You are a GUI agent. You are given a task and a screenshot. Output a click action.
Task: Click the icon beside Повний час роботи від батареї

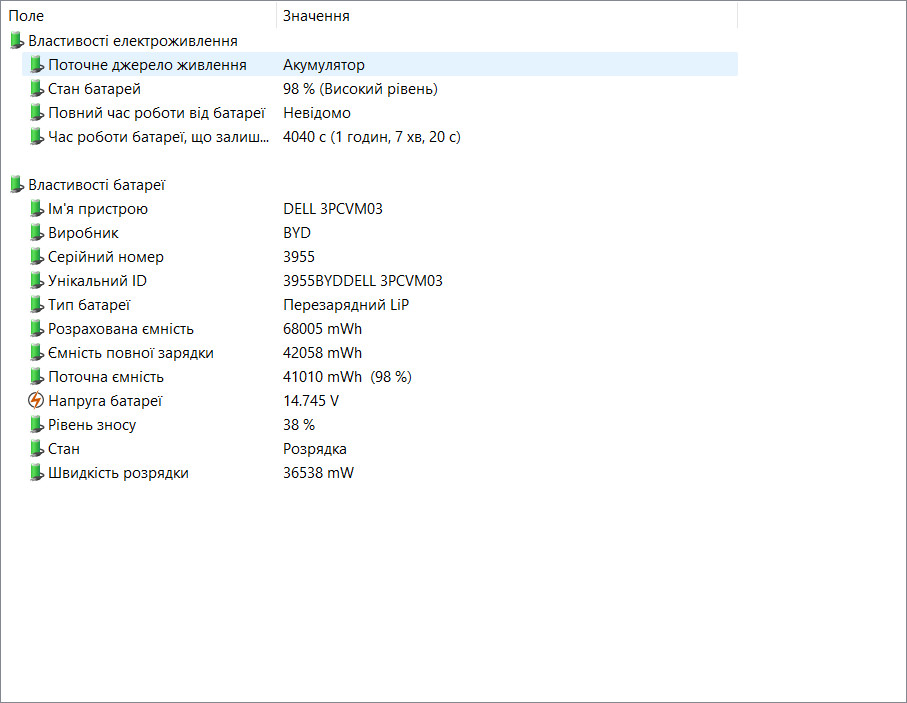click(36, 112)
